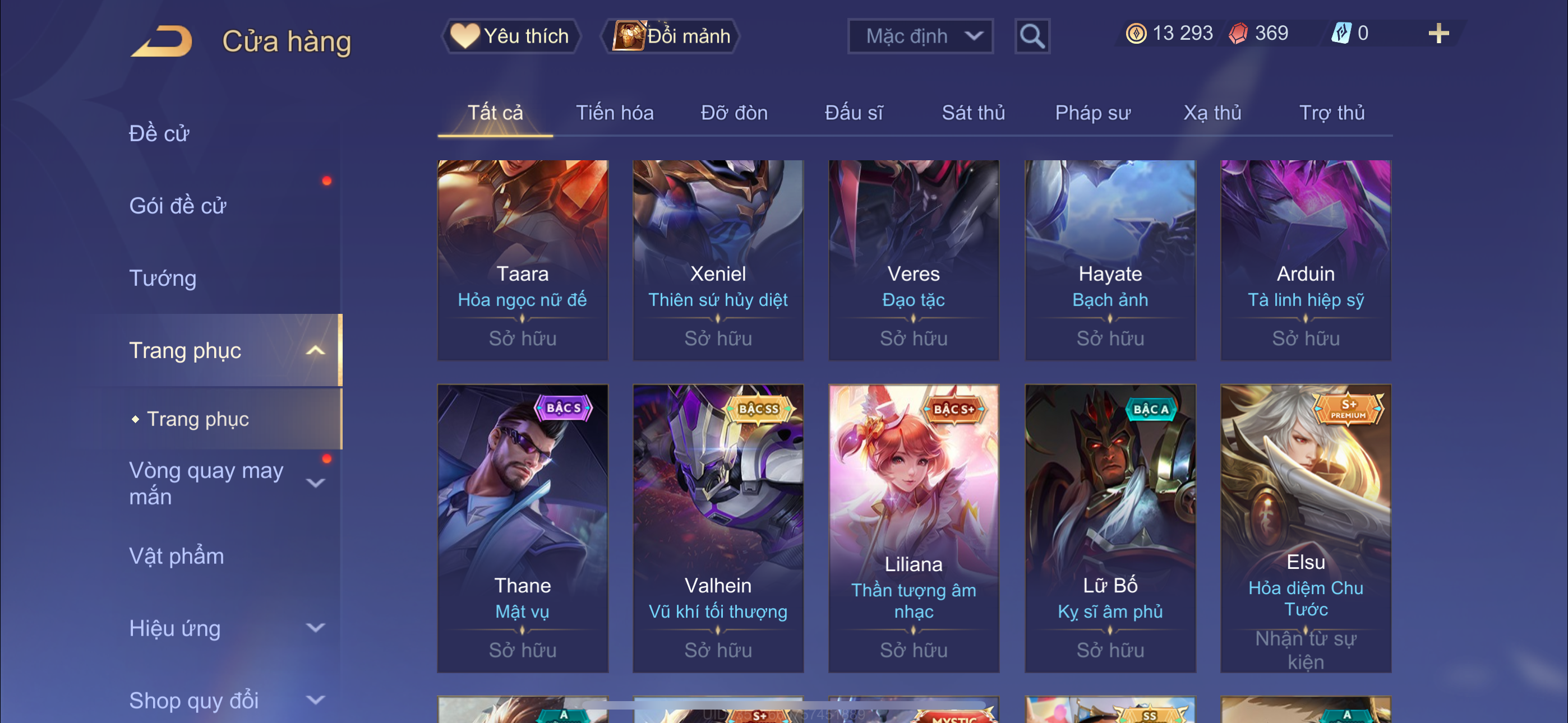
Task: Expand Shop quy đổi section
Action: pos(315,700)
